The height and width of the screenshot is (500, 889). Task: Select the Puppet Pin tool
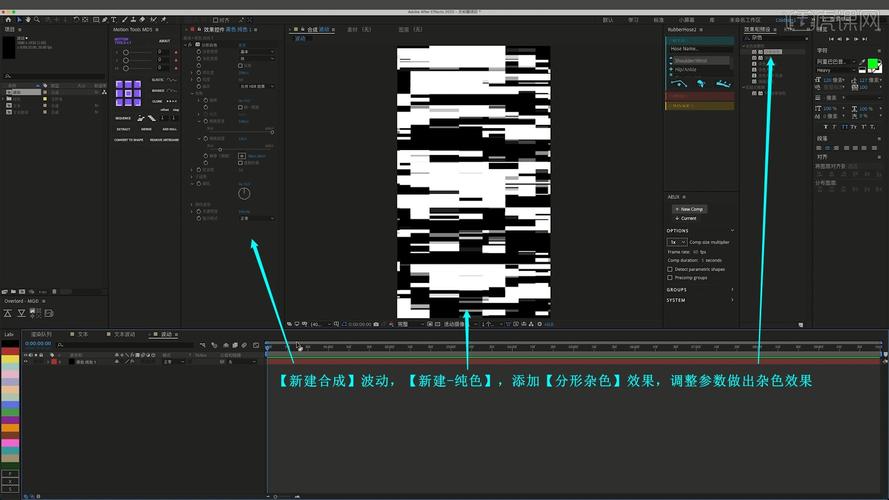click(164, 20)
